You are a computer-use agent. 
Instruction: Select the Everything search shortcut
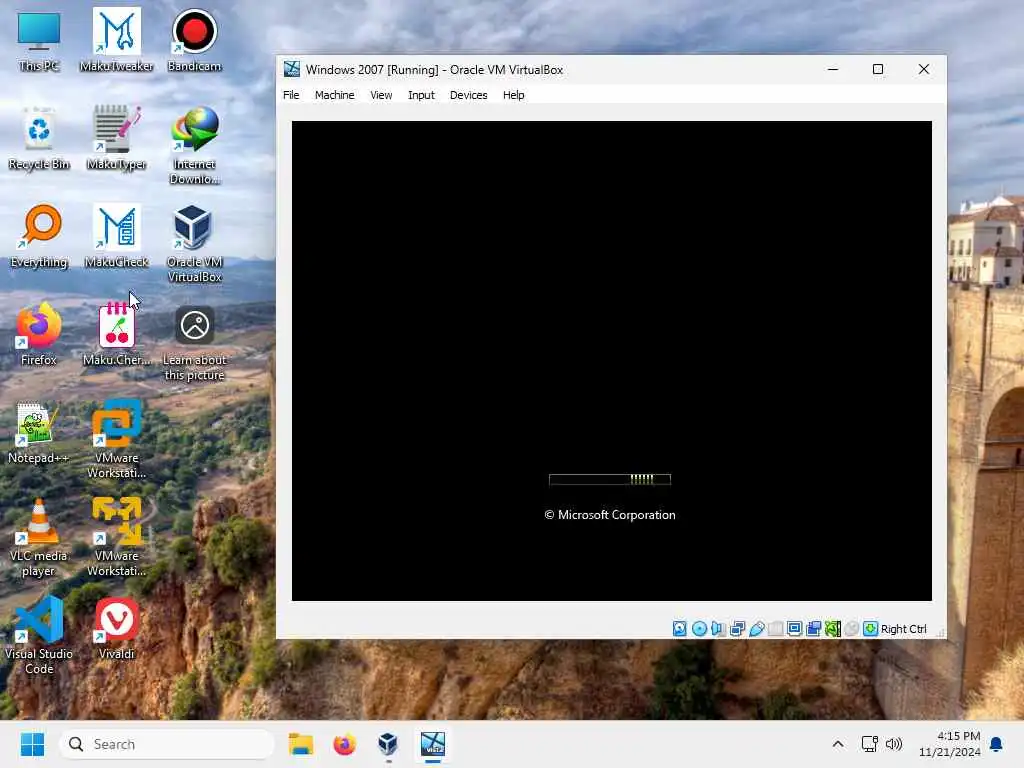pos(39,236)
